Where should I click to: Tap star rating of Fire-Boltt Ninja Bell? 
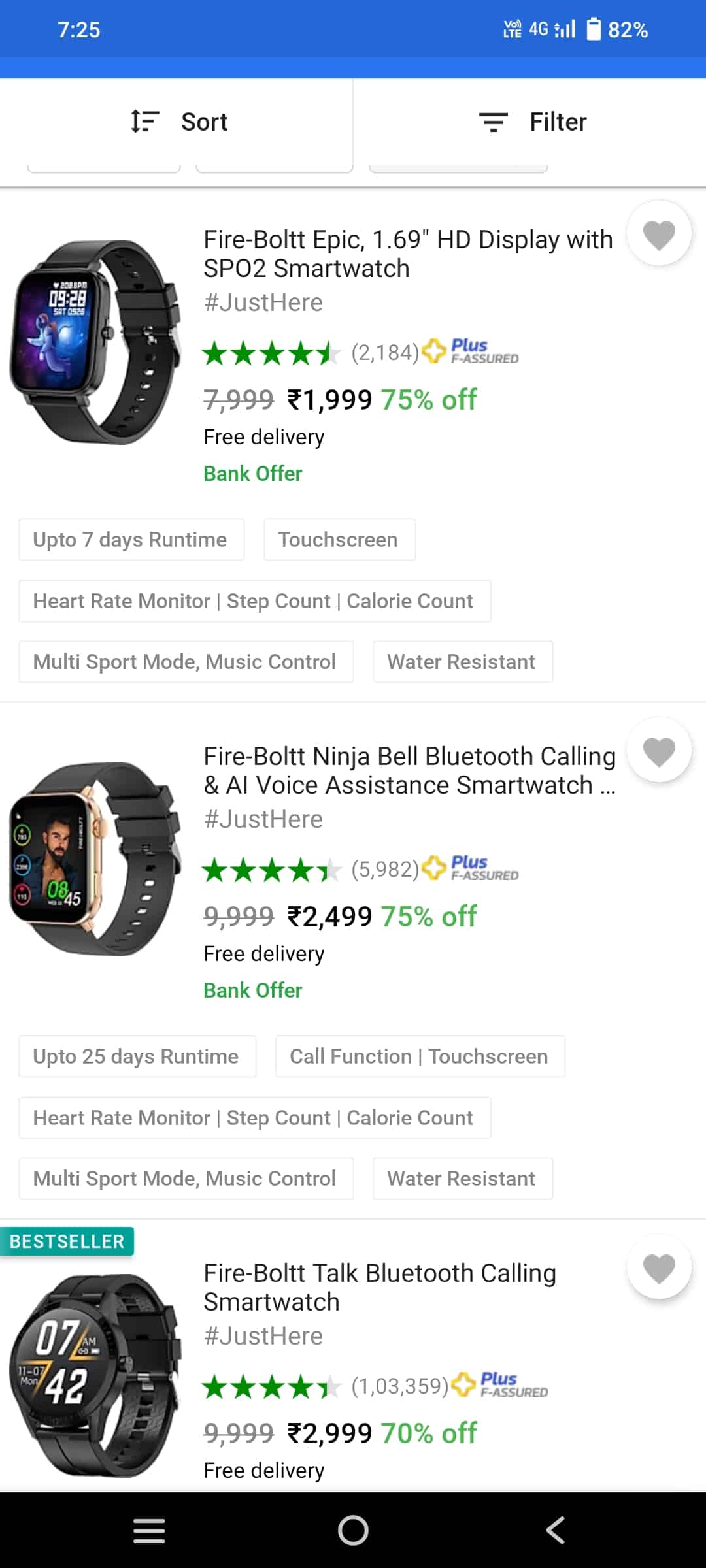point(271,870)
